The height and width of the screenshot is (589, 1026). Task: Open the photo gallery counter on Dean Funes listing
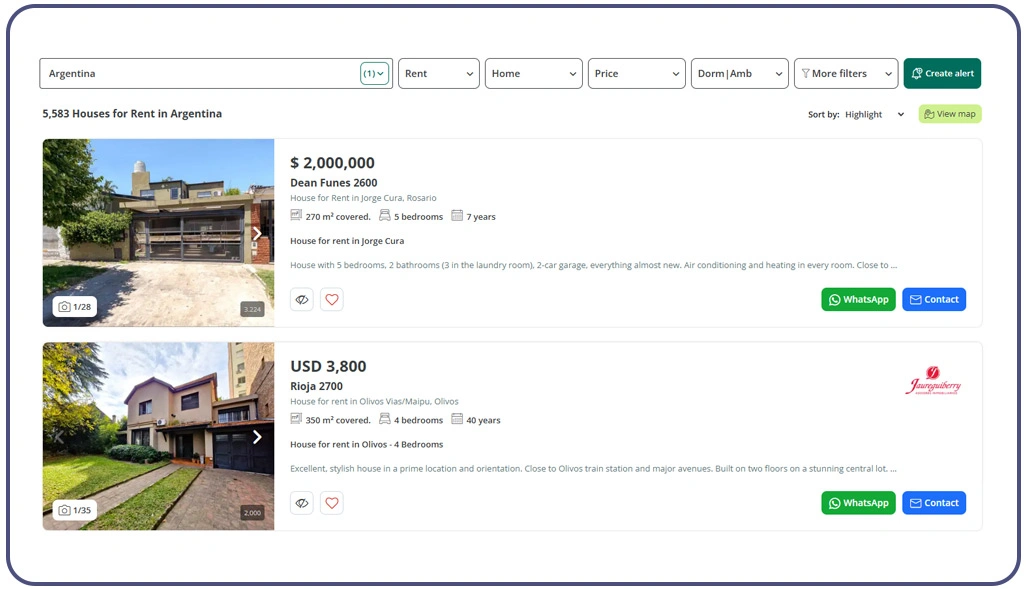click(x=74, y=307)
